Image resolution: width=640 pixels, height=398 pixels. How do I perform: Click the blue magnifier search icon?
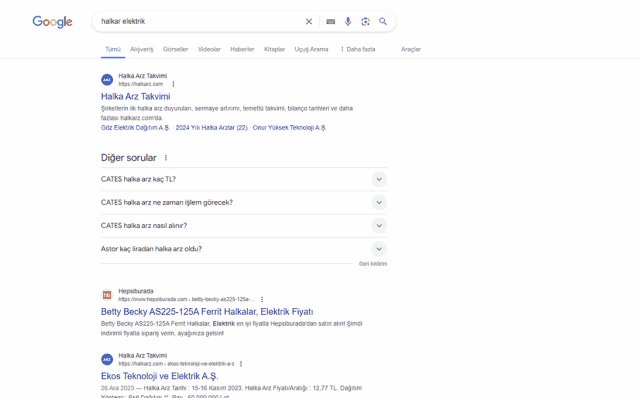click(383, 21)
